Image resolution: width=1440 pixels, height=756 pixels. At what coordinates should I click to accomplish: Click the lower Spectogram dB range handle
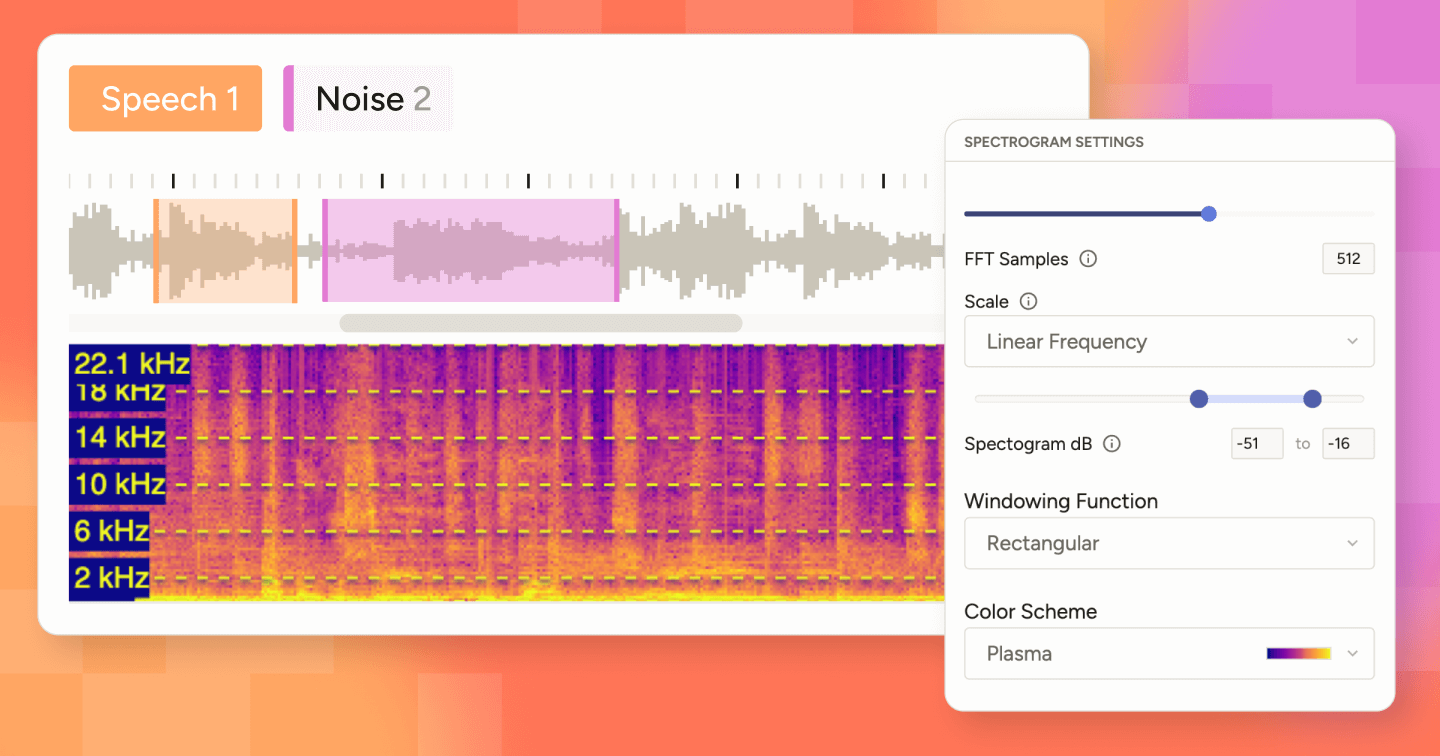(1199, 398)
